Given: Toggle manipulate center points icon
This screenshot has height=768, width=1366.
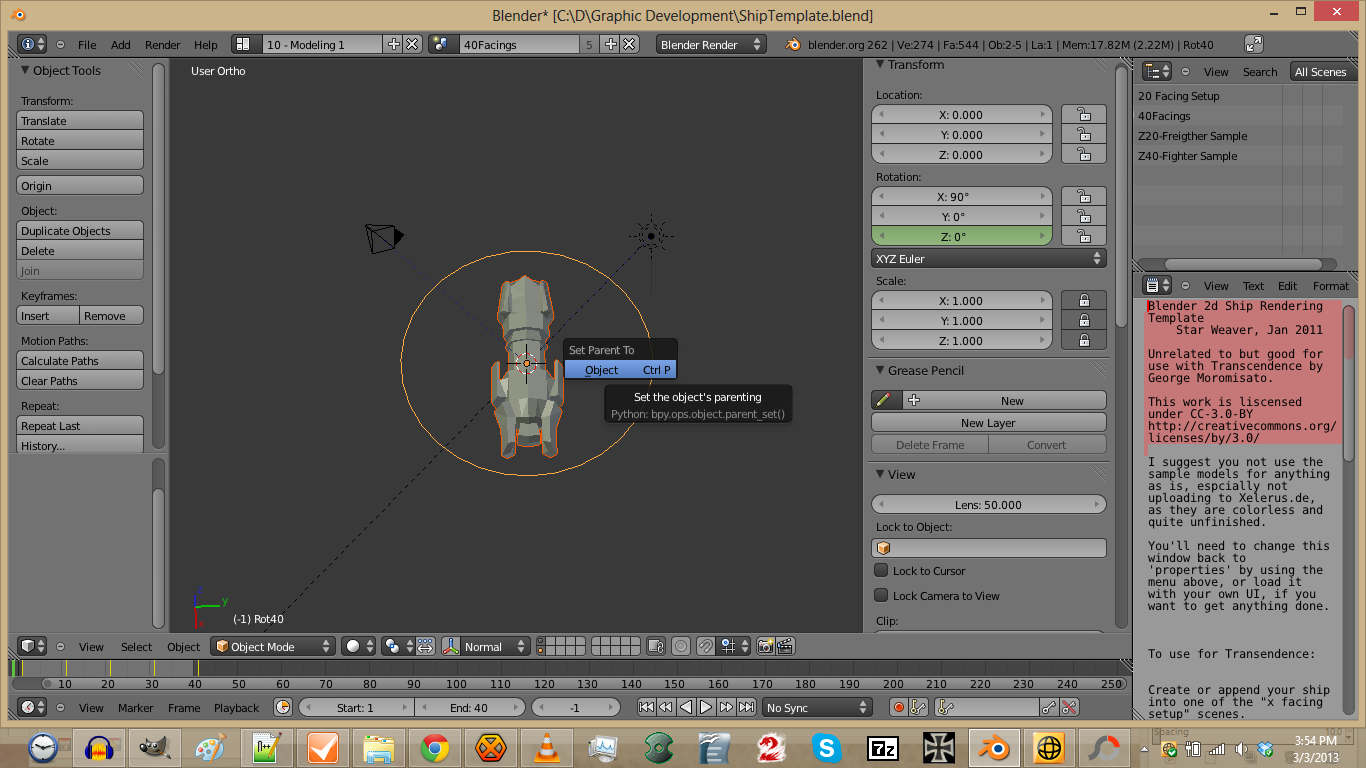Looking at the screenshot, I should click(425, 646).
